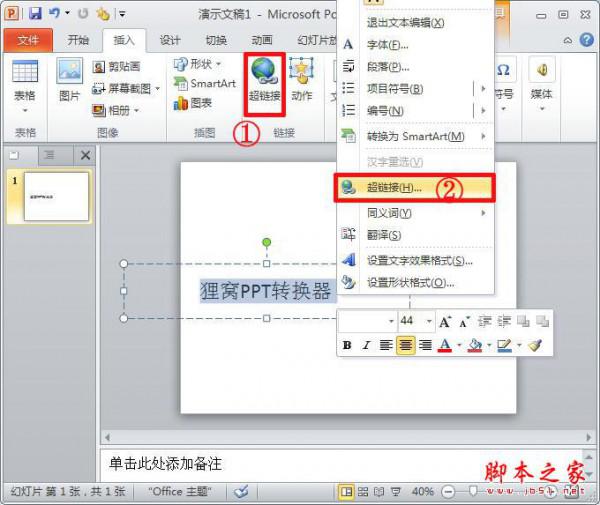Switch to the 开始 Home tab
Image resolution: width=600 pixels, height=505 pixels.
click(78, 40)
